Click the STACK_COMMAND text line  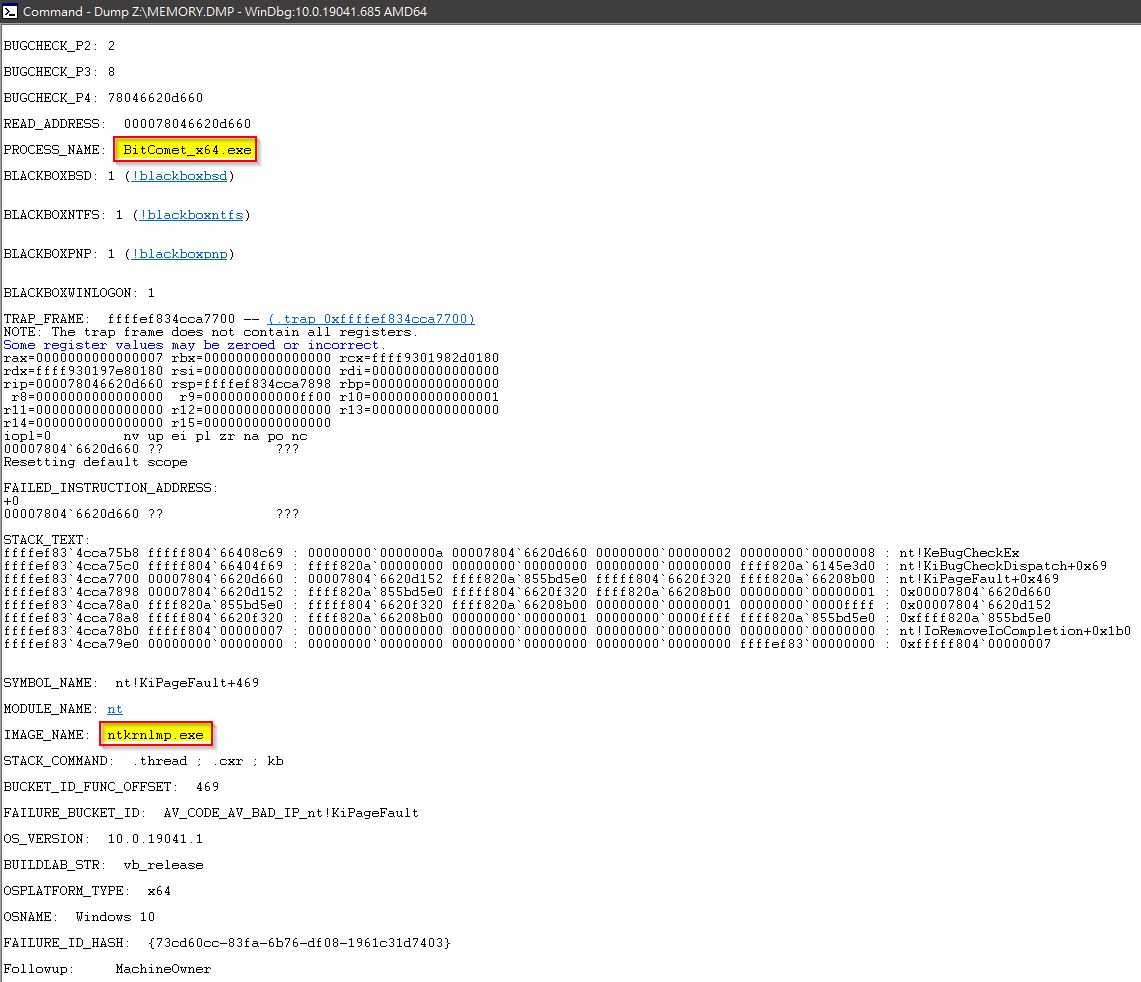143,761
